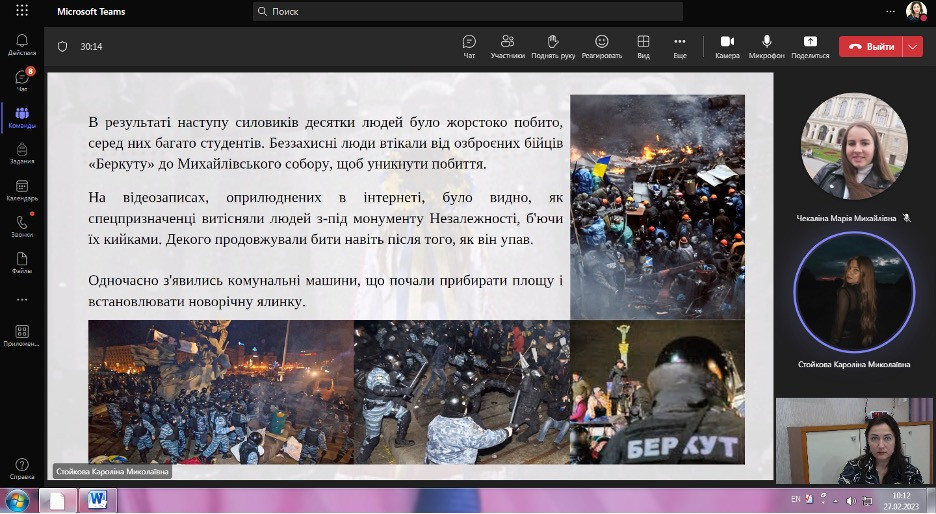936x514 pixels.
Task: Open Word from the Windows taskbar
Action: [x=98, y=500]
